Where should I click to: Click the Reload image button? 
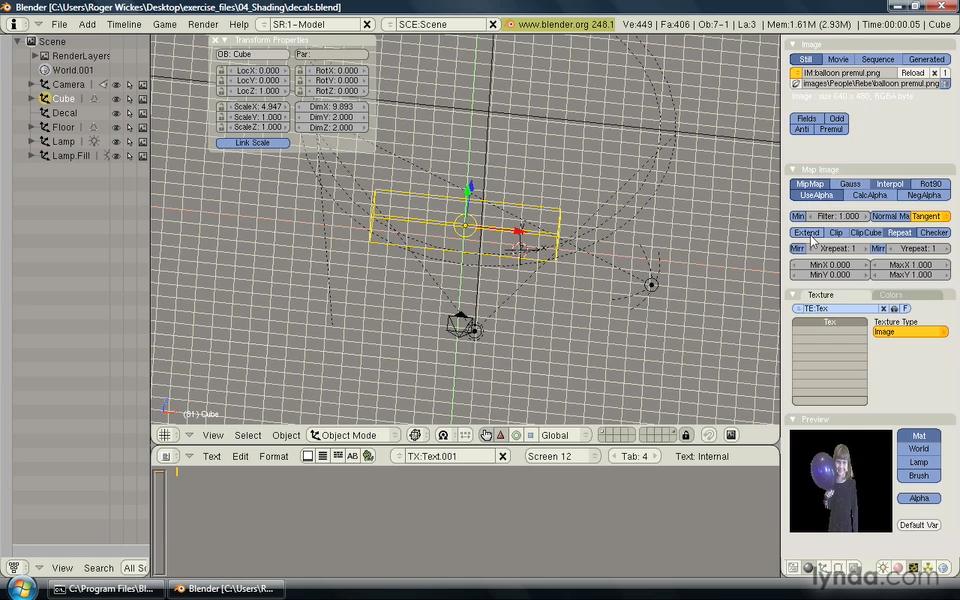(913, 73)
